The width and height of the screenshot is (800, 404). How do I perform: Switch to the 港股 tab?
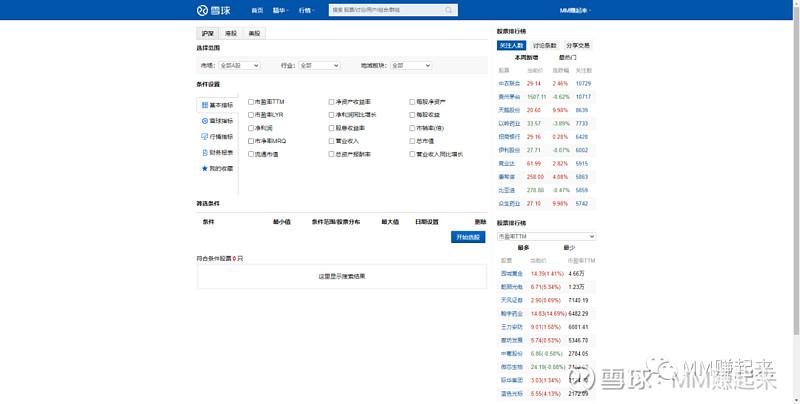click(231, 33)
